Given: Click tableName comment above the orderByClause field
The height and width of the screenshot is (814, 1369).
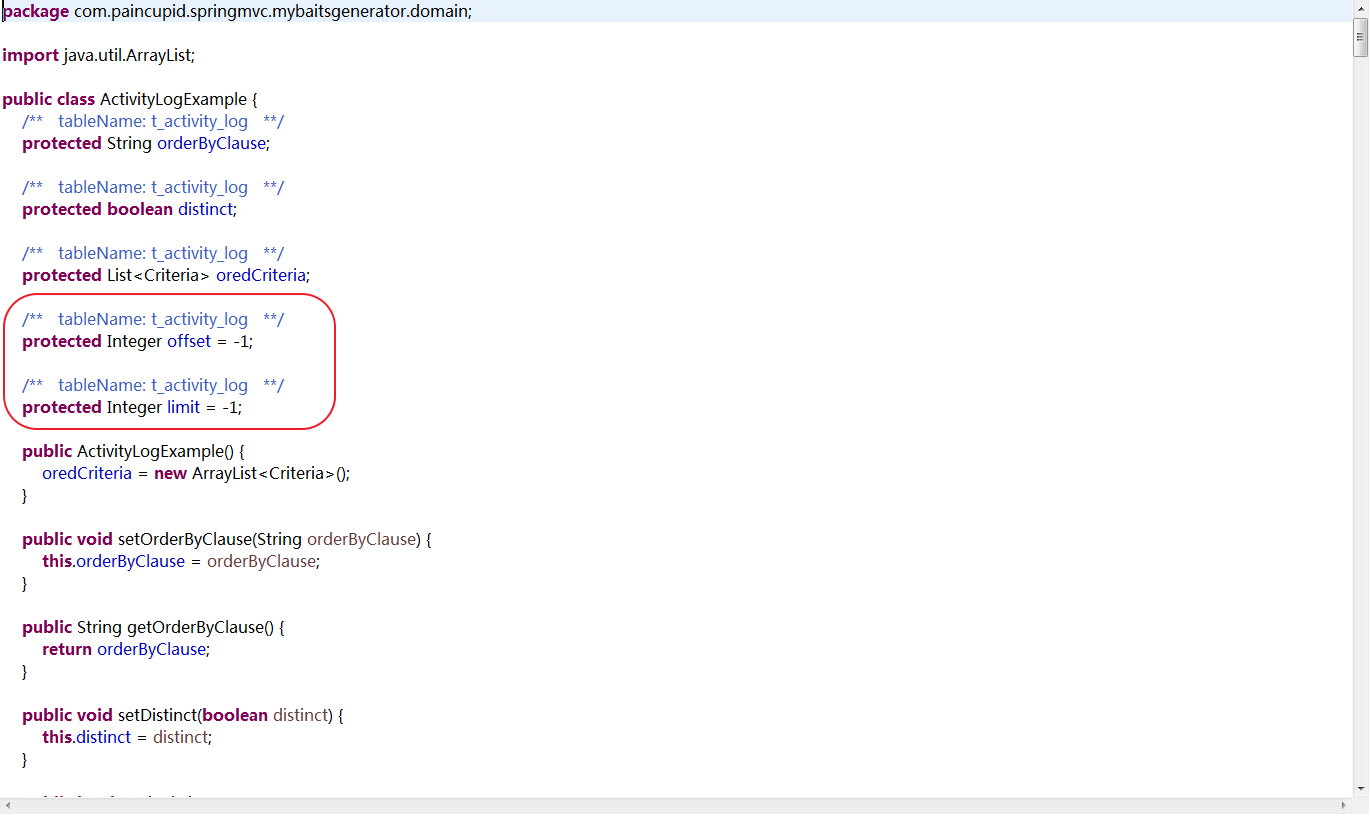Looking at the screenshot, I should pyautogui.click(x=153, y=121).
